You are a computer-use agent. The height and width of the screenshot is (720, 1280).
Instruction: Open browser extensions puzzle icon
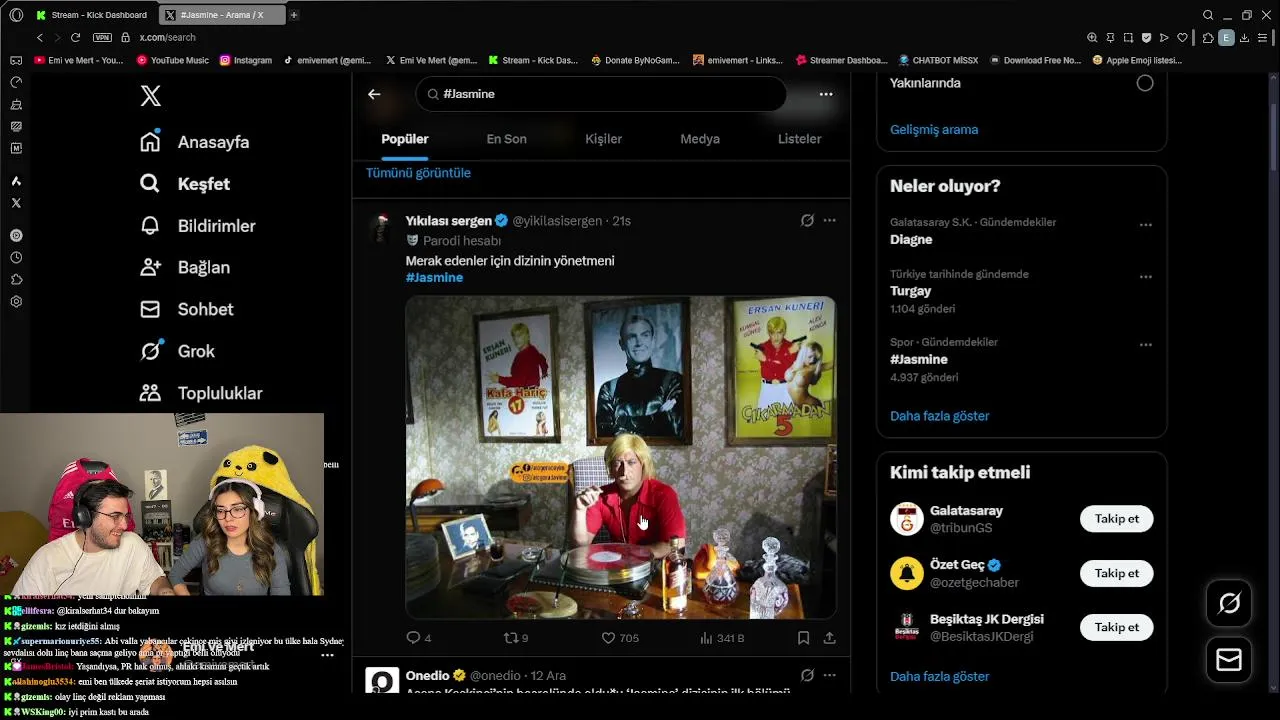(1208, 38)
